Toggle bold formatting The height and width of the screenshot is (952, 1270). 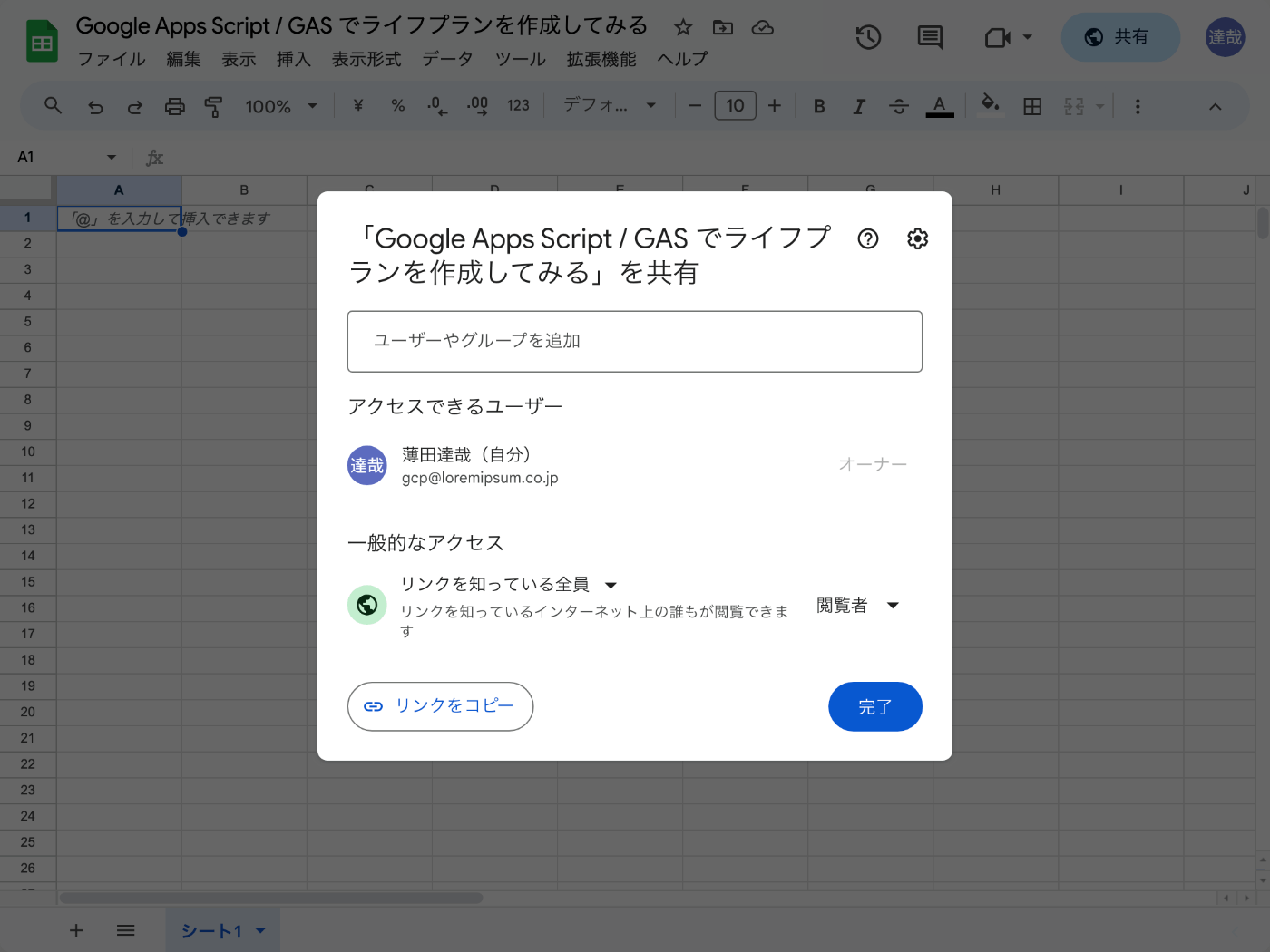coord(819,106)
